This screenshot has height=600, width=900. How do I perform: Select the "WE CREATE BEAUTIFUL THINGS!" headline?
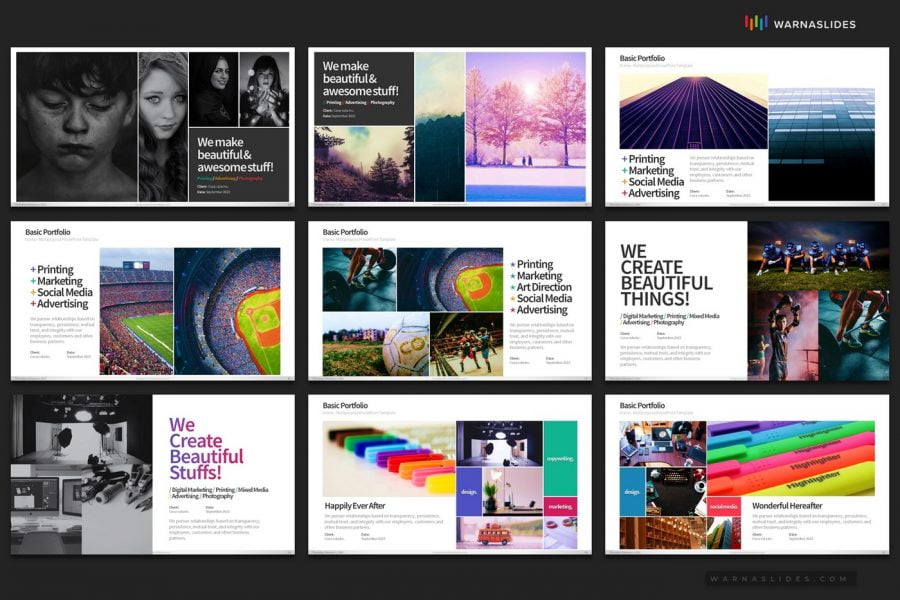tap(665, 272)
